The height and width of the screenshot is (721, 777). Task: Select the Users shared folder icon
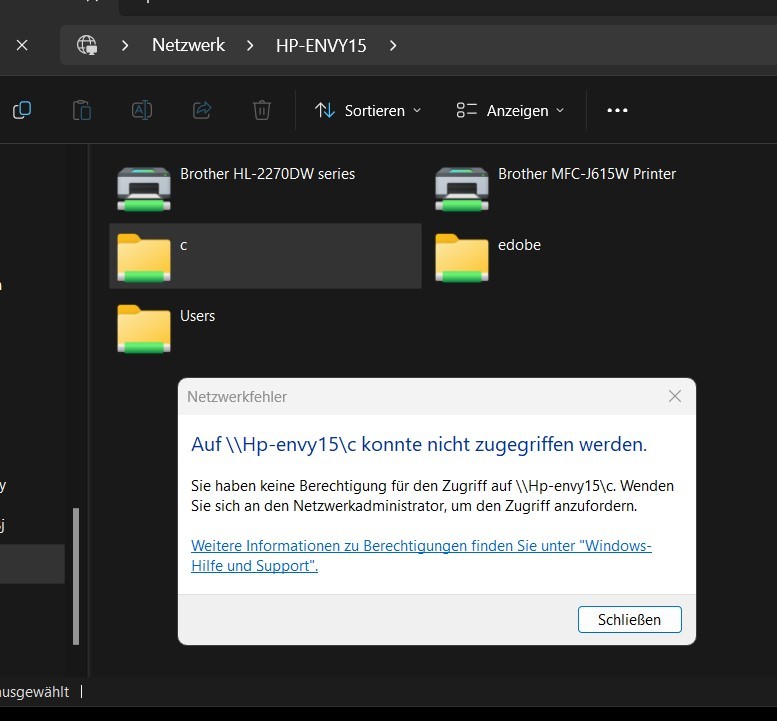(144, 329)
